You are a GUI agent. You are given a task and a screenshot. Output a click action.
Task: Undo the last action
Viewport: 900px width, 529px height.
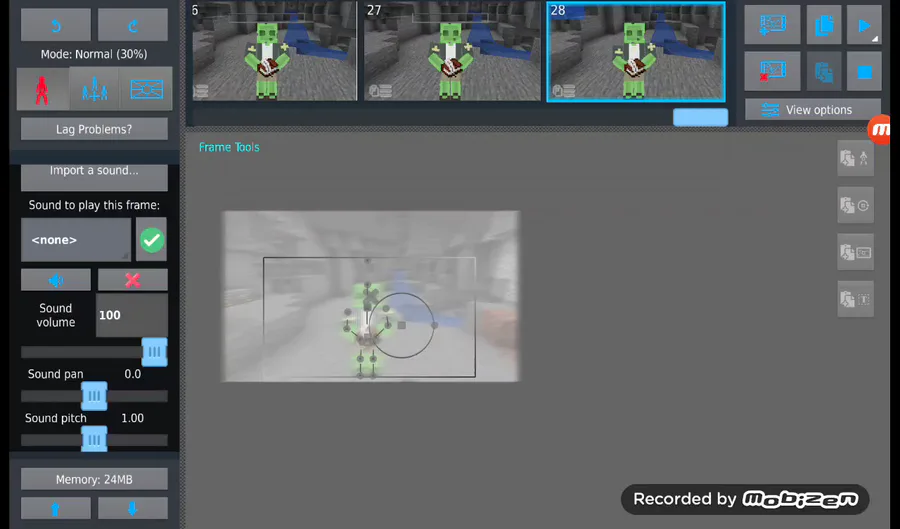[x=56, y=25]
